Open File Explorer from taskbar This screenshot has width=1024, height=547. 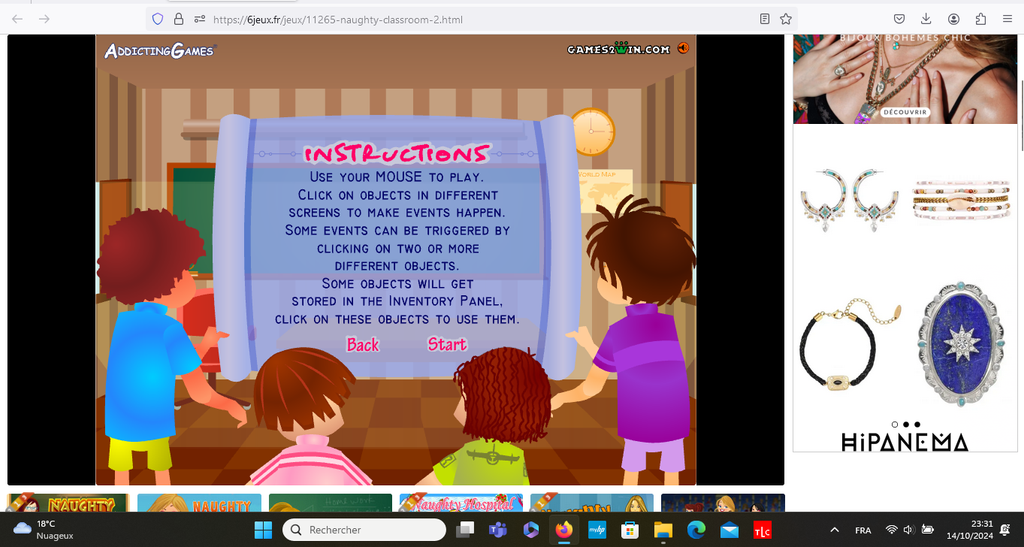point(663,529)
